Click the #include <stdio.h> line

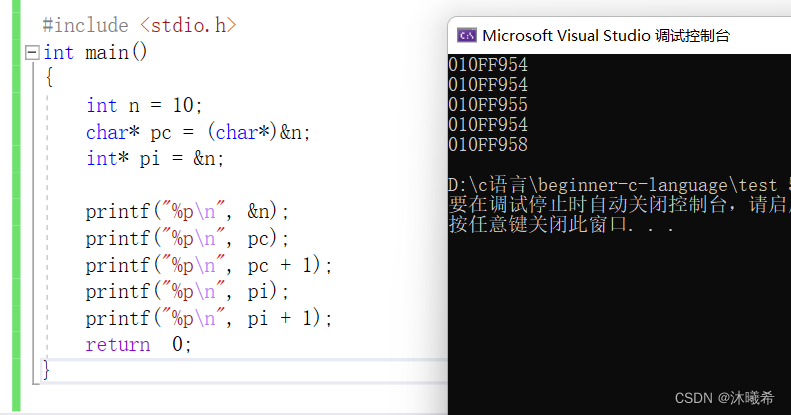pyautogui.click(x=139, y=25)
